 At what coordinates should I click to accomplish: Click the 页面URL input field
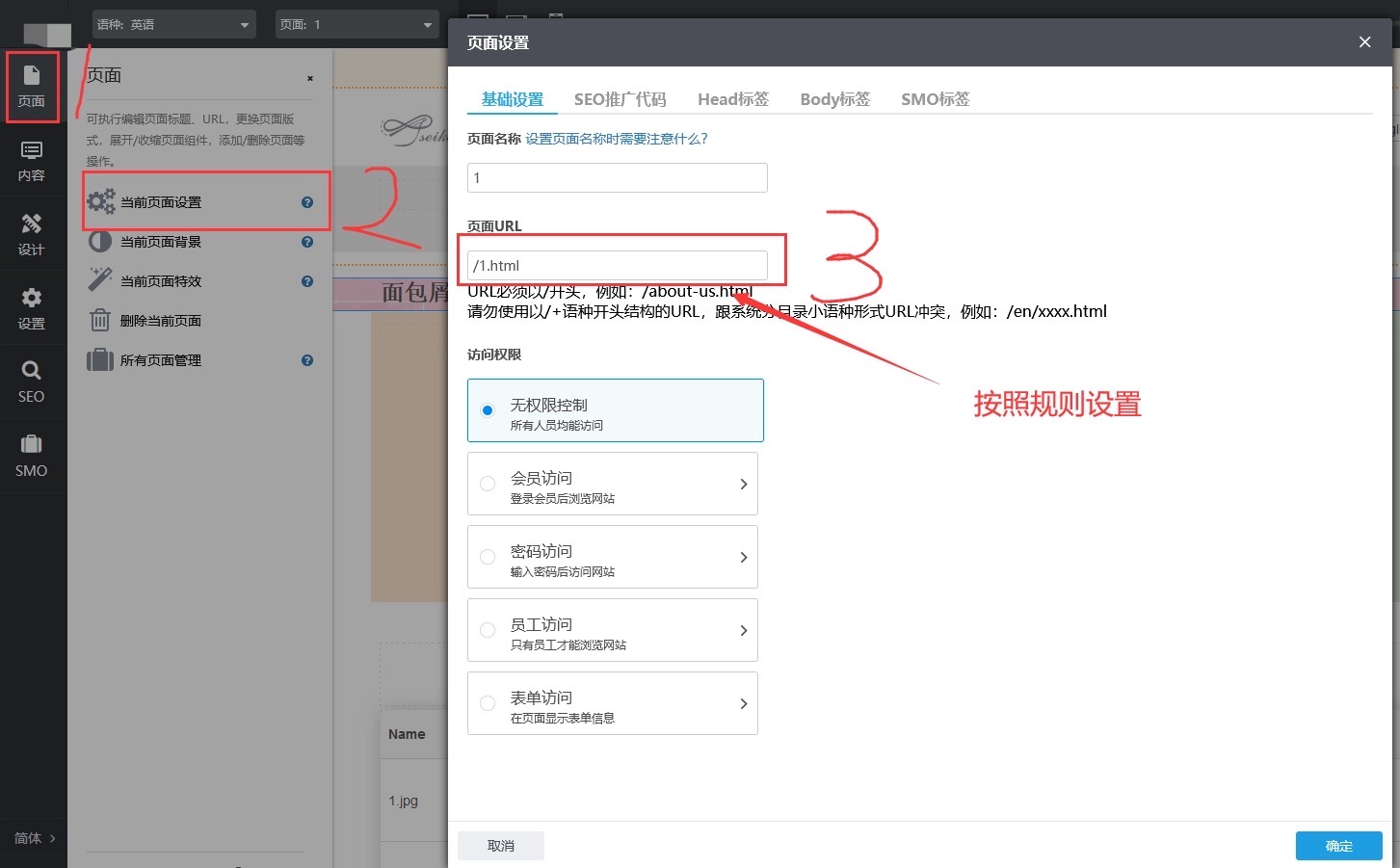617,266
